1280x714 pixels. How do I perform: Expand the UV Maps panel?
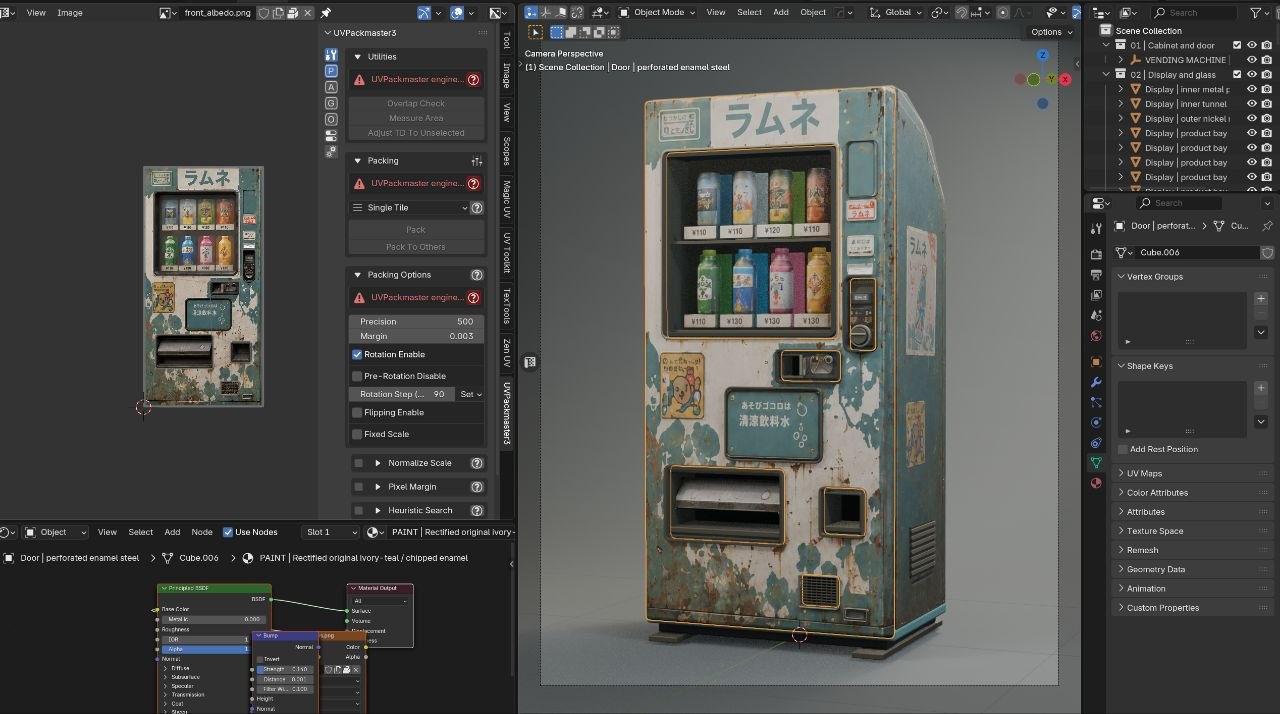point(1144,473)
